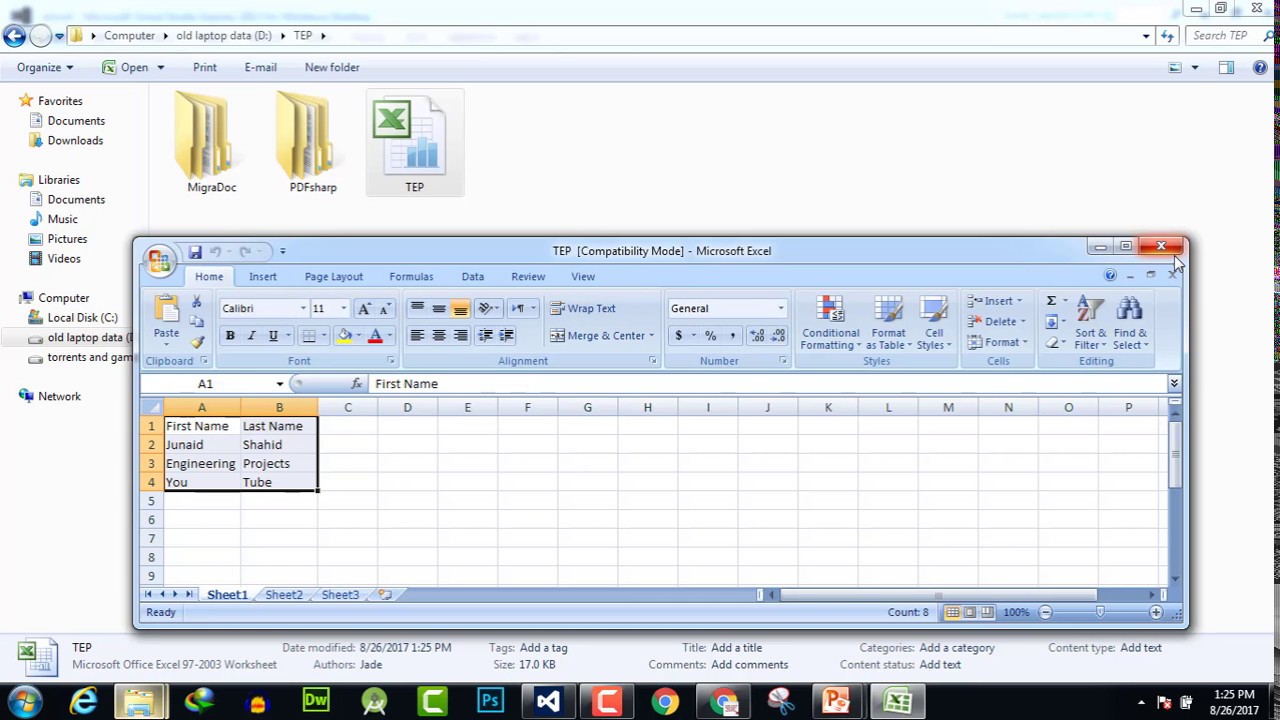Click Insert cells button
This screenshot has width=1280, height=720.
(995, 301)
